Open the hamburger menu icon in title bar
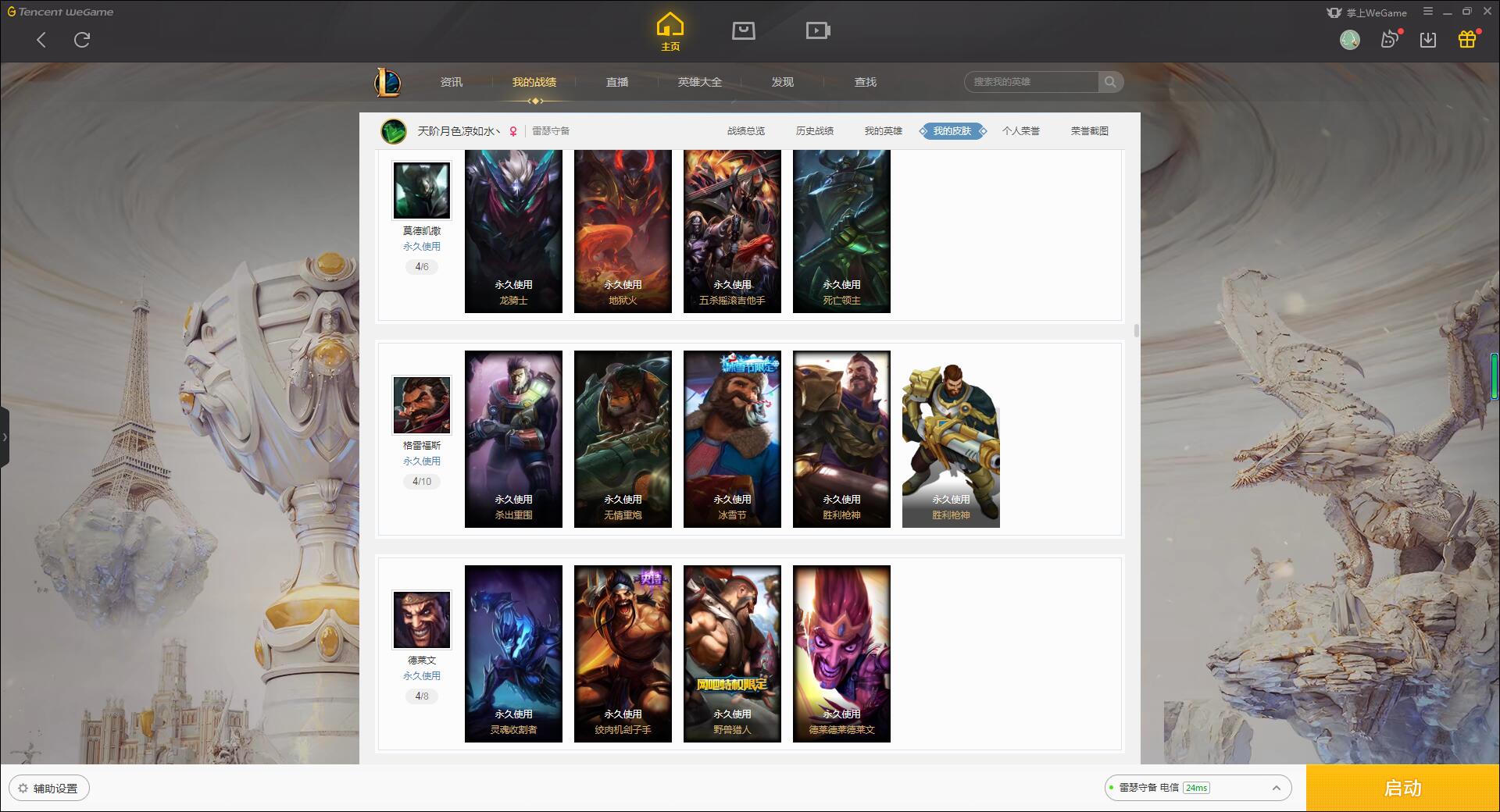1500x812 pixels. coord(1428,12)
